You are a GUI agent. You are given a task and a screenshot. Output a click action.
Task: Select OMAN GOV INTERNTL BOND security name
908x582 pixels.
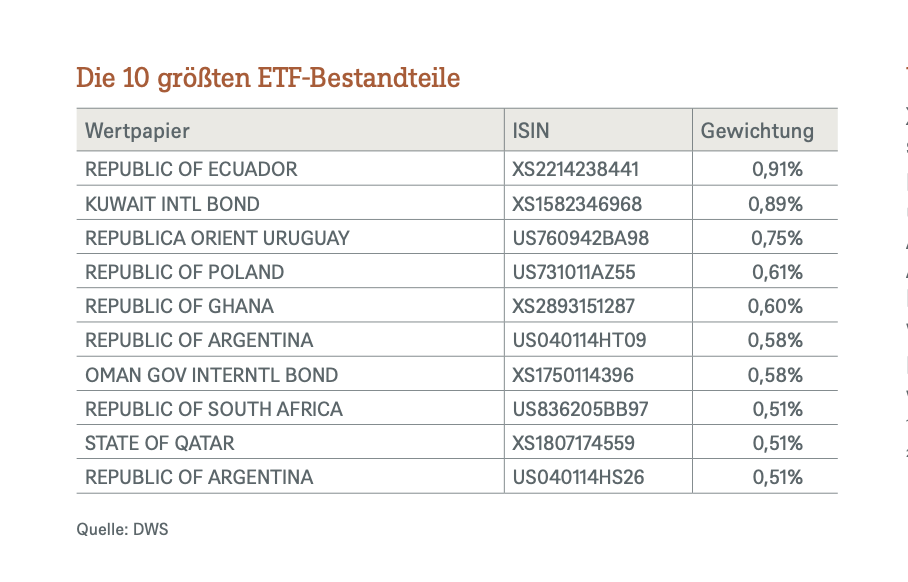point(211,375)
